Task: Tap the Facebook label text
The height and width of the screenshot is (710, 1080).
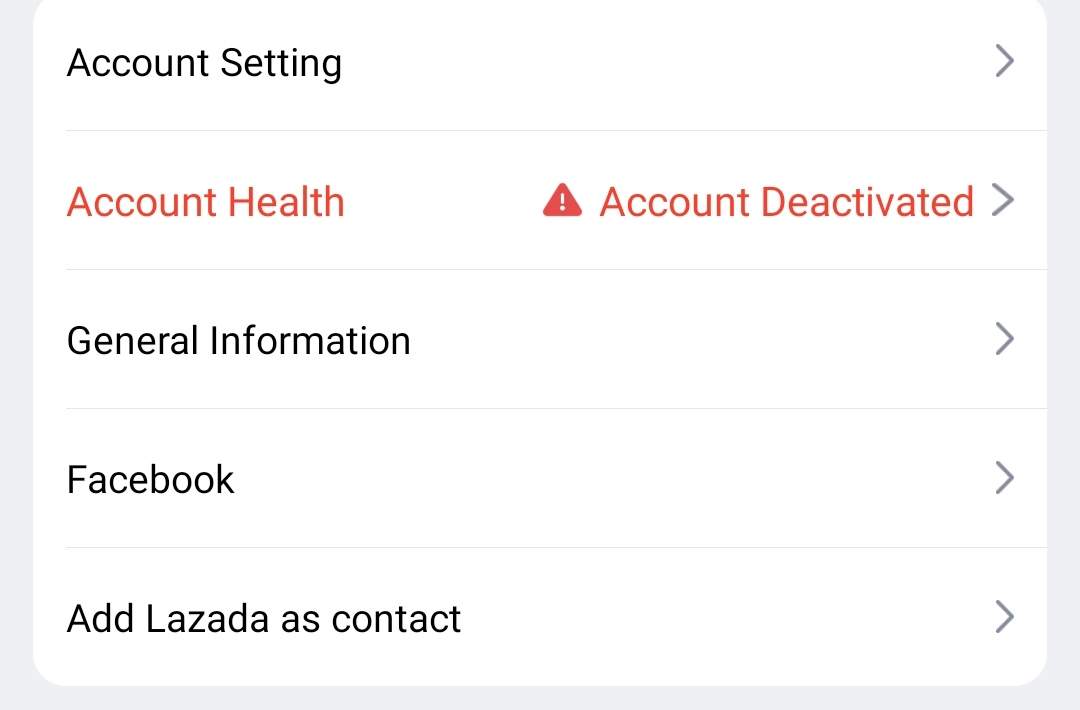Action: pos(150,479)
